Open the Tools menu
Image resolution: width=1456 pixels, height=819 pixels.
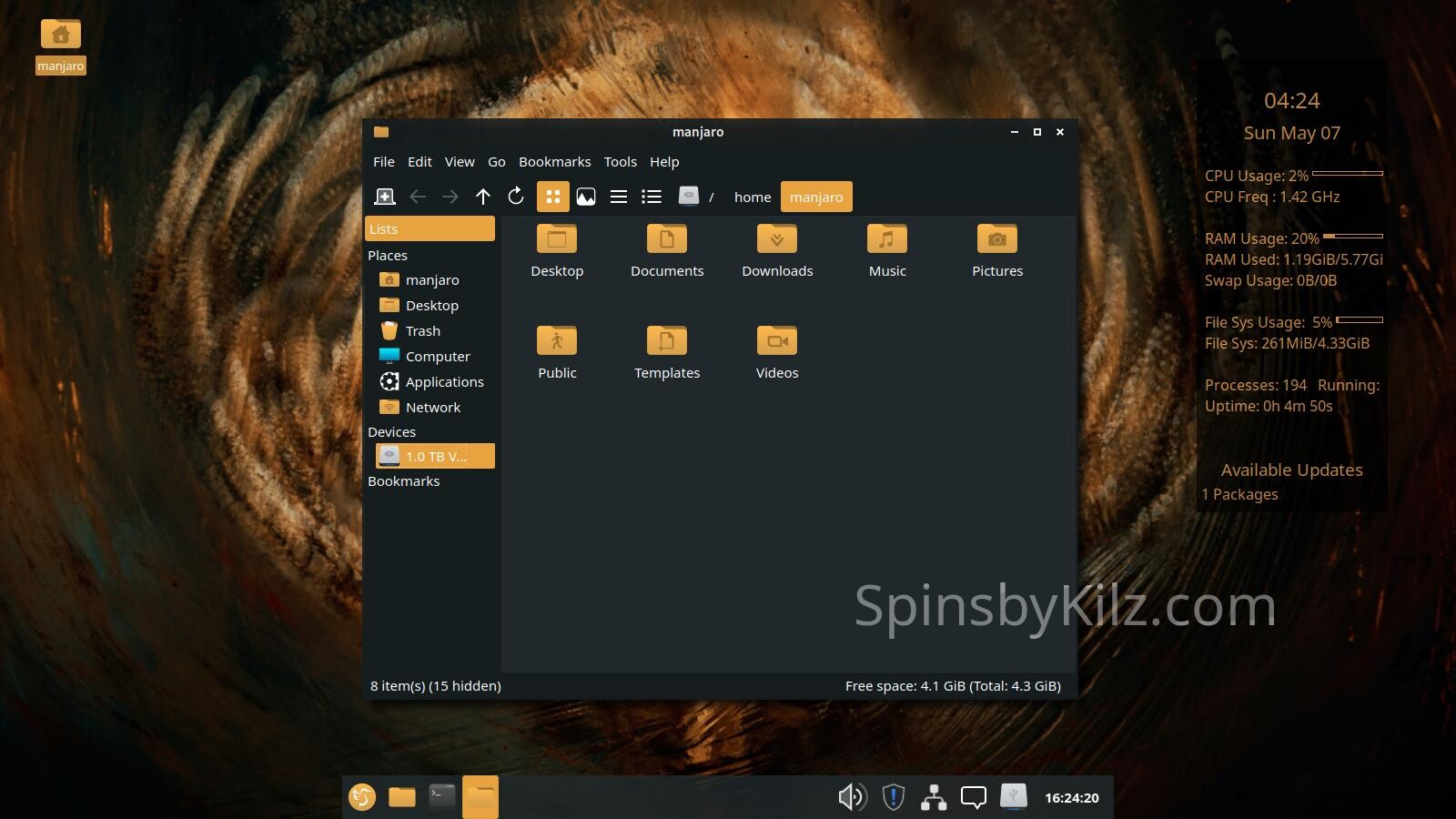(620, 162)
